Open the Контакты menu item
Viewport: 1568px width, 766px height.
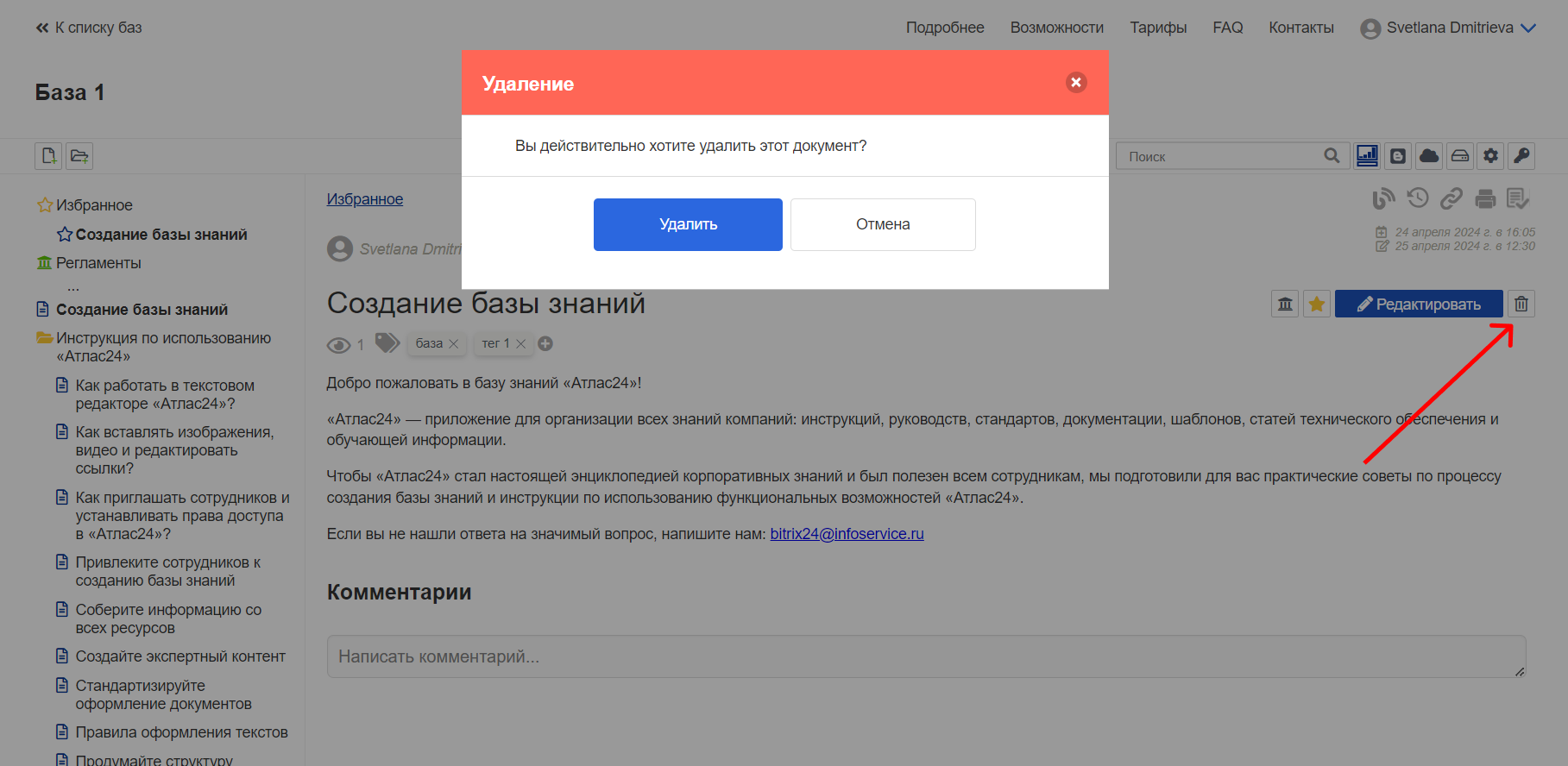coord(1301,28)
